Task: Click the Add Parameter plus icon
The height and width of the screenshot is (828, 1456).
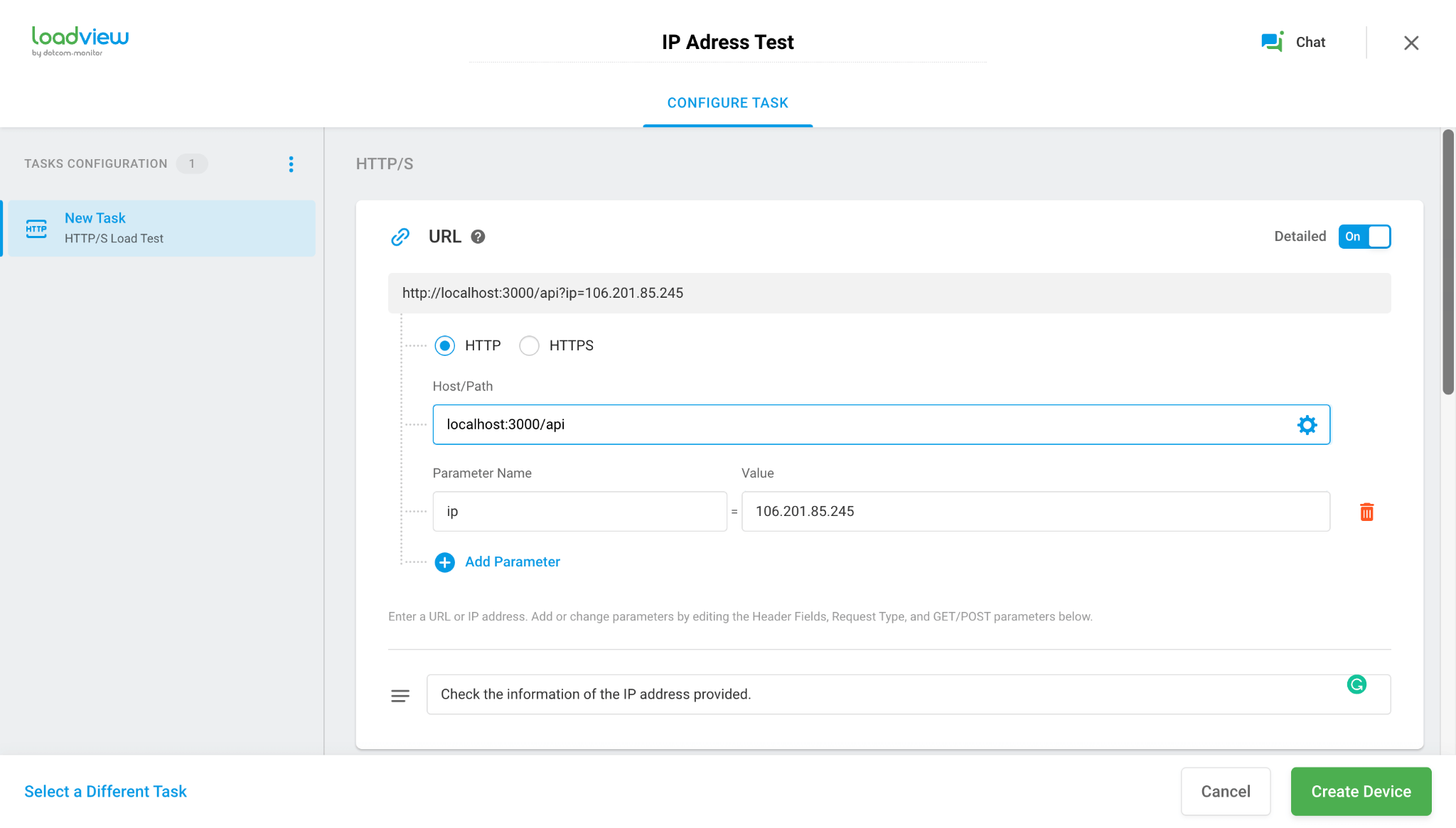Action: pyautogui.click(x=446, y=561)
